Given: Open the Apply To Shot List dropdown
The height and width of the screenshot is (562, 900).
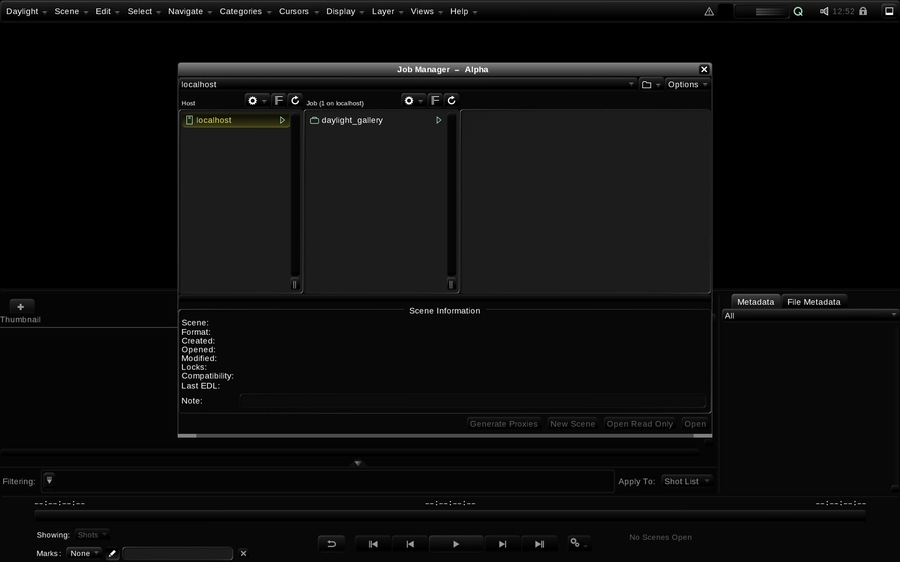Looking at the screenshot, I should pyautogui.click(x=686, y=481).
